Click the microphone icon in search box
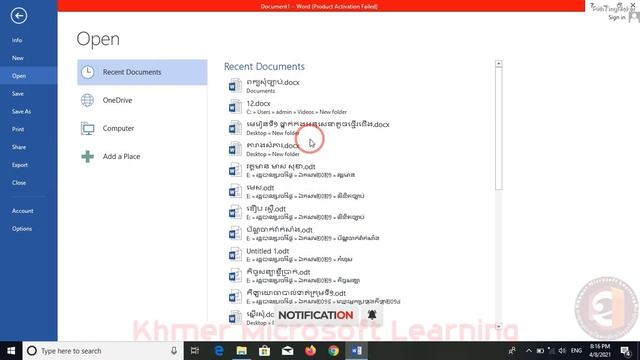Screen dimensions: 640x360 pos(174,351)
